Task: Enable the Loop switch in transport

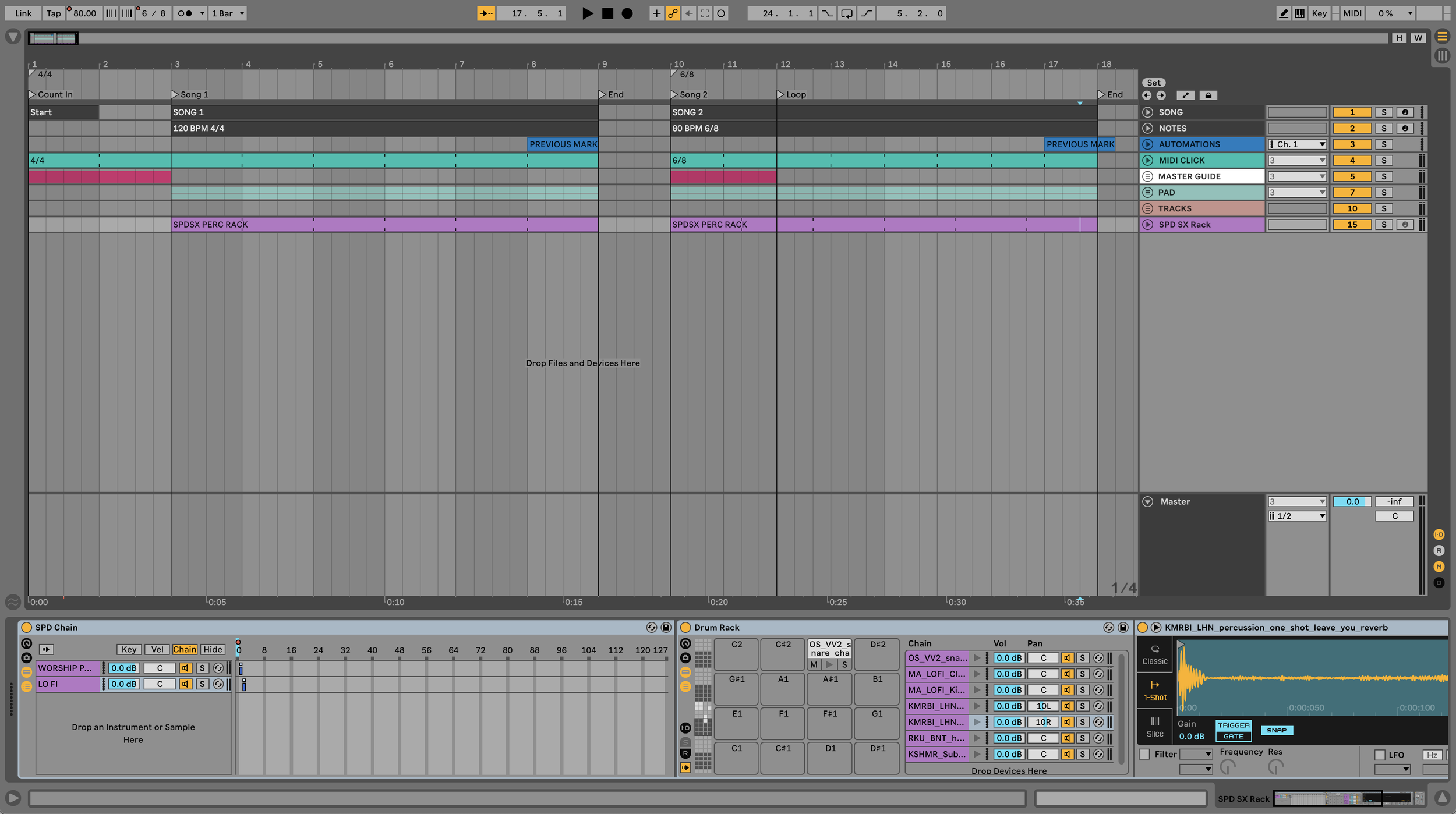Action: click(847, 13)
